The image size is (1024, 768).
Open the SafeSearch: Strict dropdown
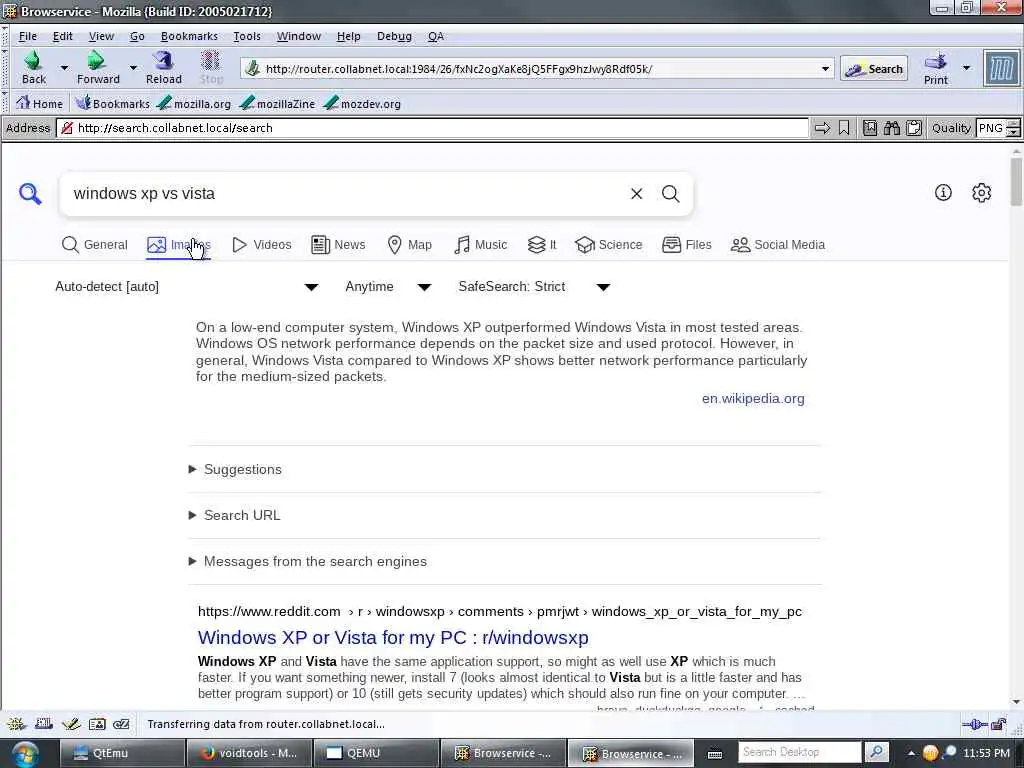534,287
